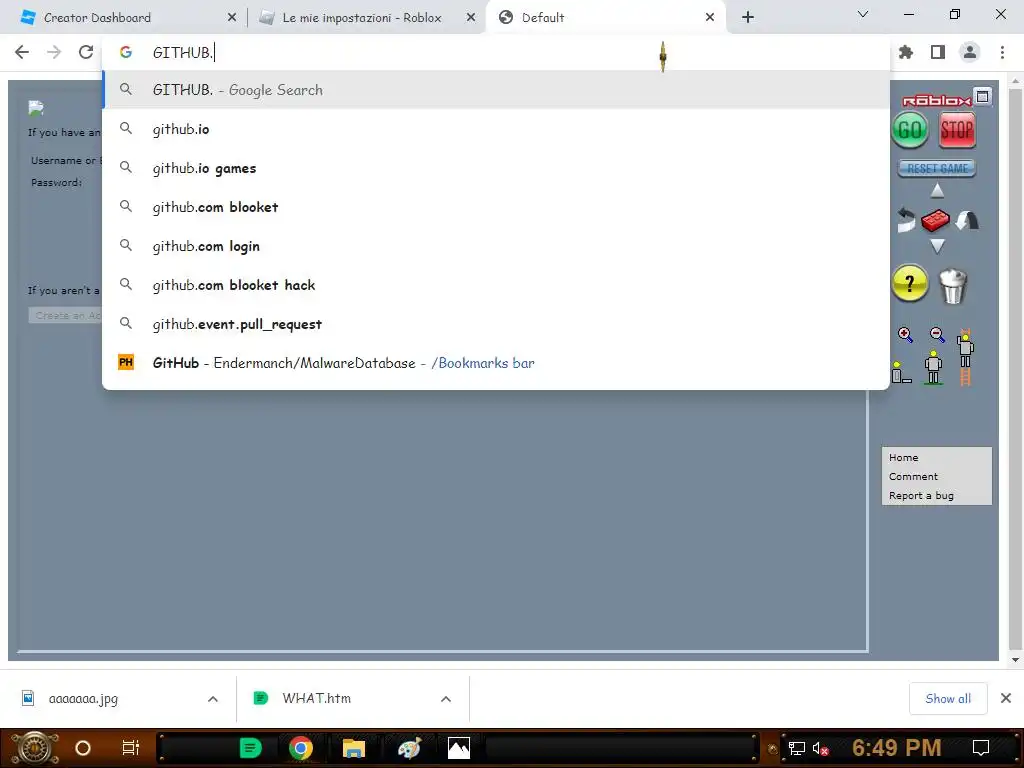This screenshot has width=1024, height=768.
Task: Rotate camera left with curved arrow
Action: tap(906, 220)
